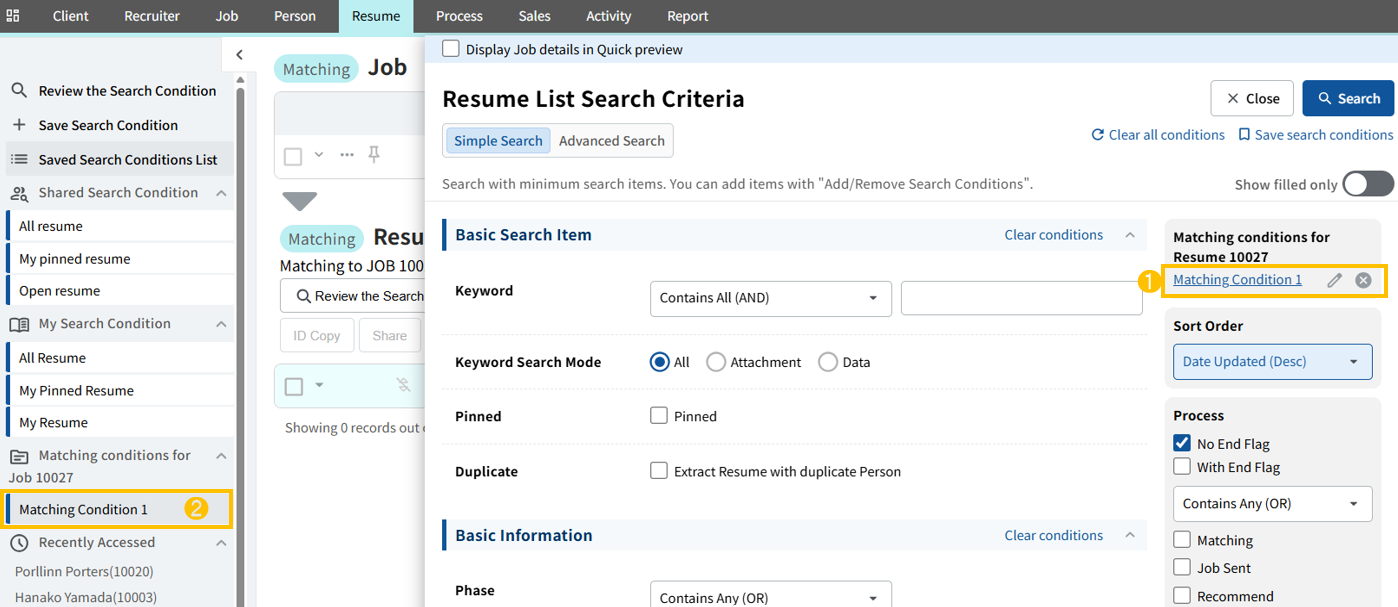Collapse the Shared Search Condition section
1398x607 pixels.
coord(221,193)
